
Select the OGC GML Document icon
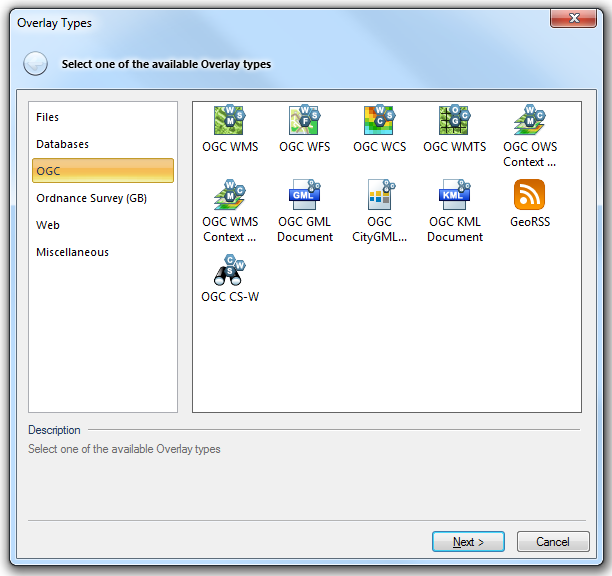pos(304,195)
